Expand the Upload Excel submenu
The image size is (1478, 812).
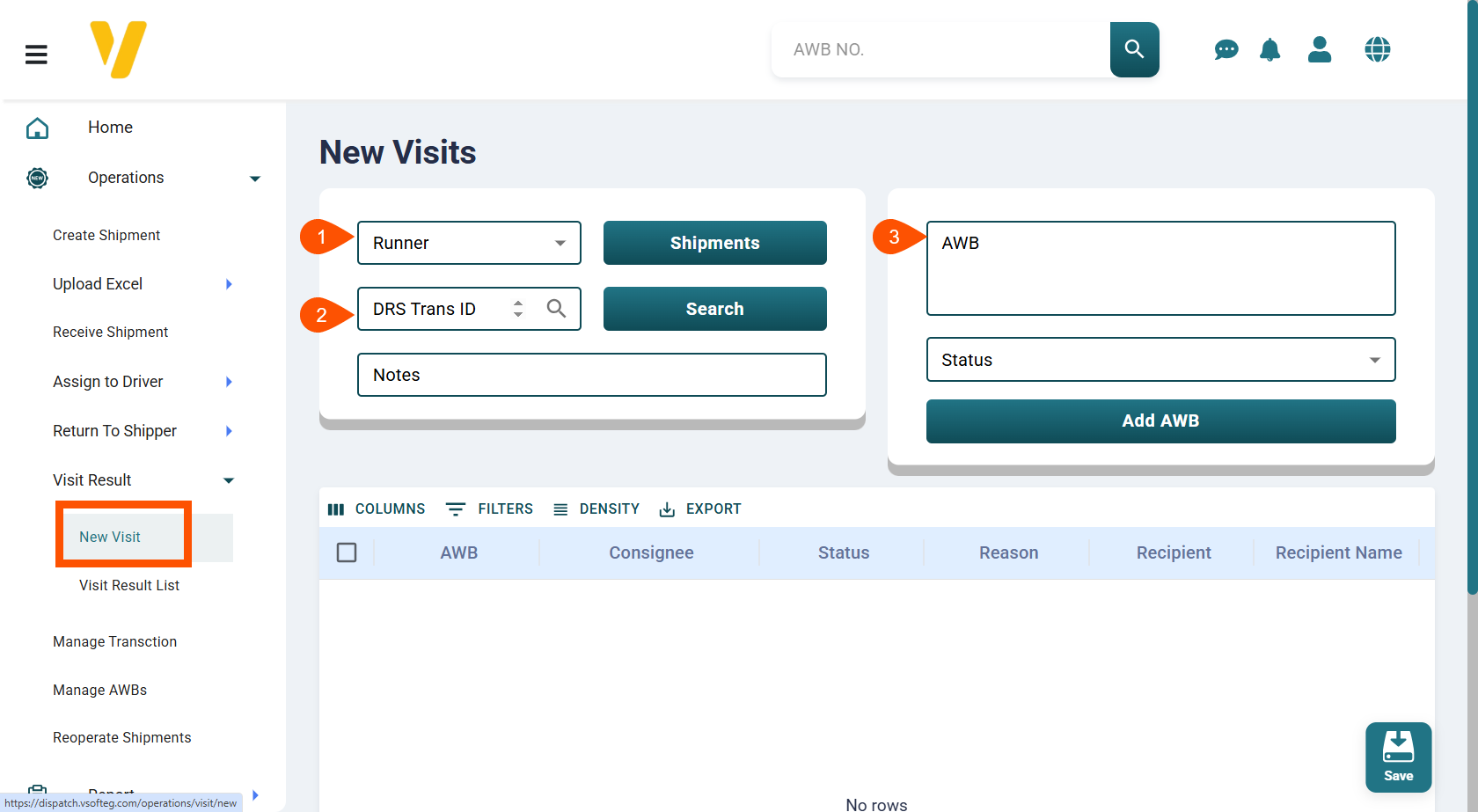click(x=229, y=284)
